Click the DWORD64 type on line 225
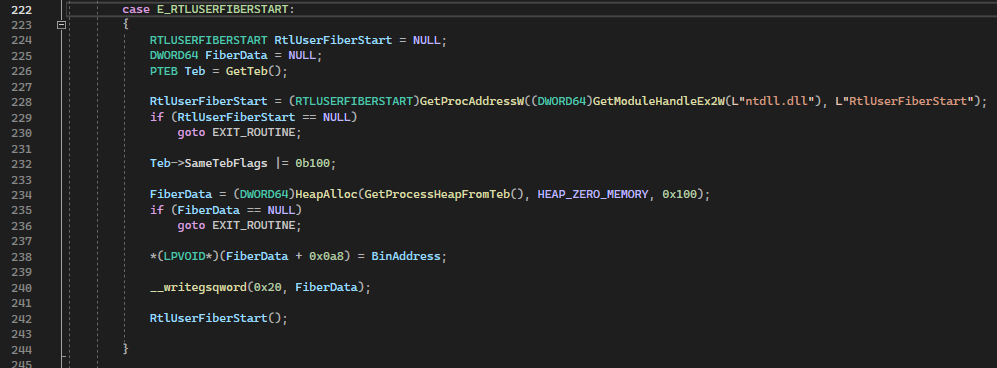The width and height of the screenshot is (997, 368). tap(174, 55)
